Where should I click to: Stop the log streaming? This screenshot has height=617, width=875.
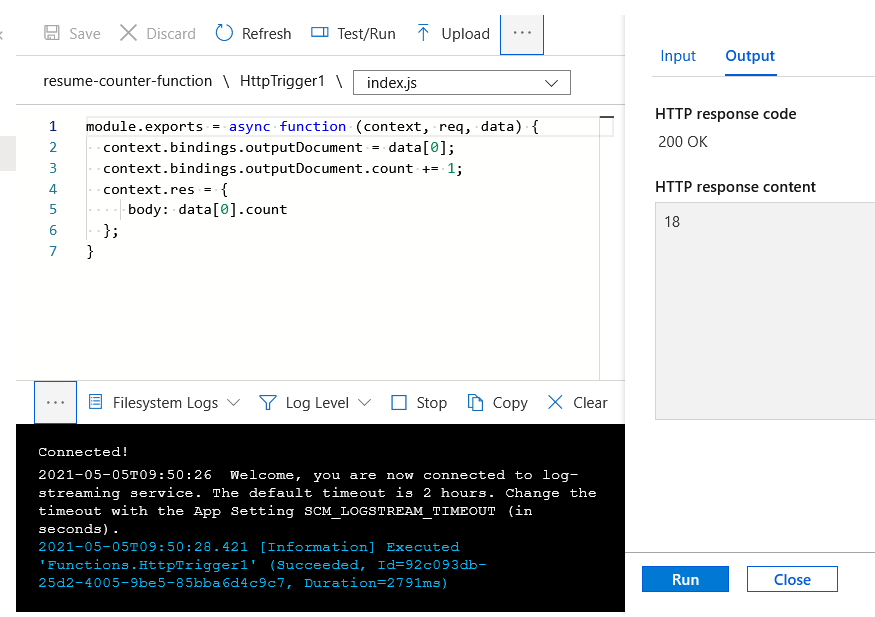point(418,402)
